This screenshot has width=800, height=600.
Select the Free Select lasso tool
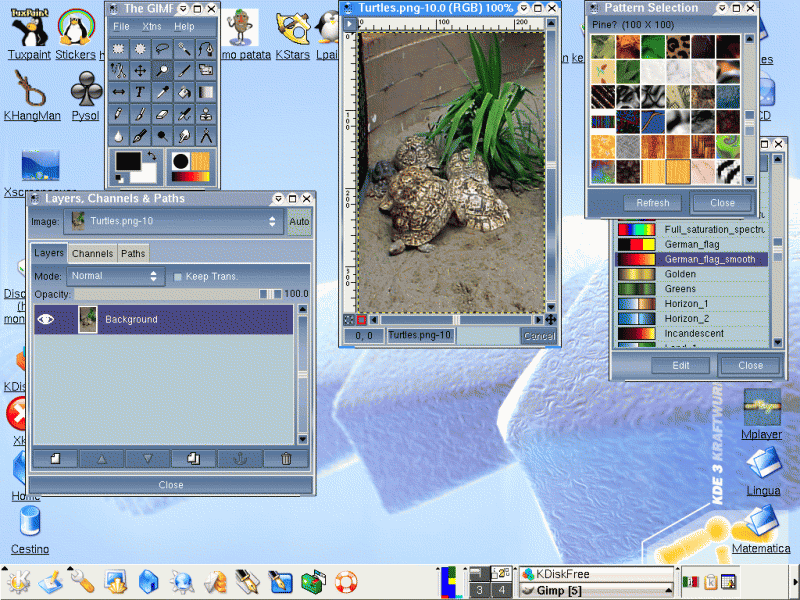pos(162,49)
